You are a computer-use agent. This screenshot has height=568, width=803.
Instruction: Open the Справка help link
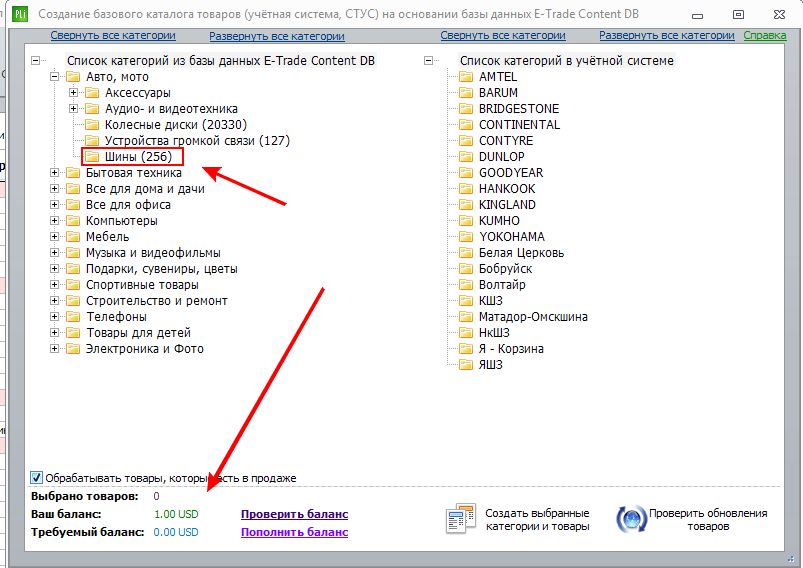pos(765,36)
